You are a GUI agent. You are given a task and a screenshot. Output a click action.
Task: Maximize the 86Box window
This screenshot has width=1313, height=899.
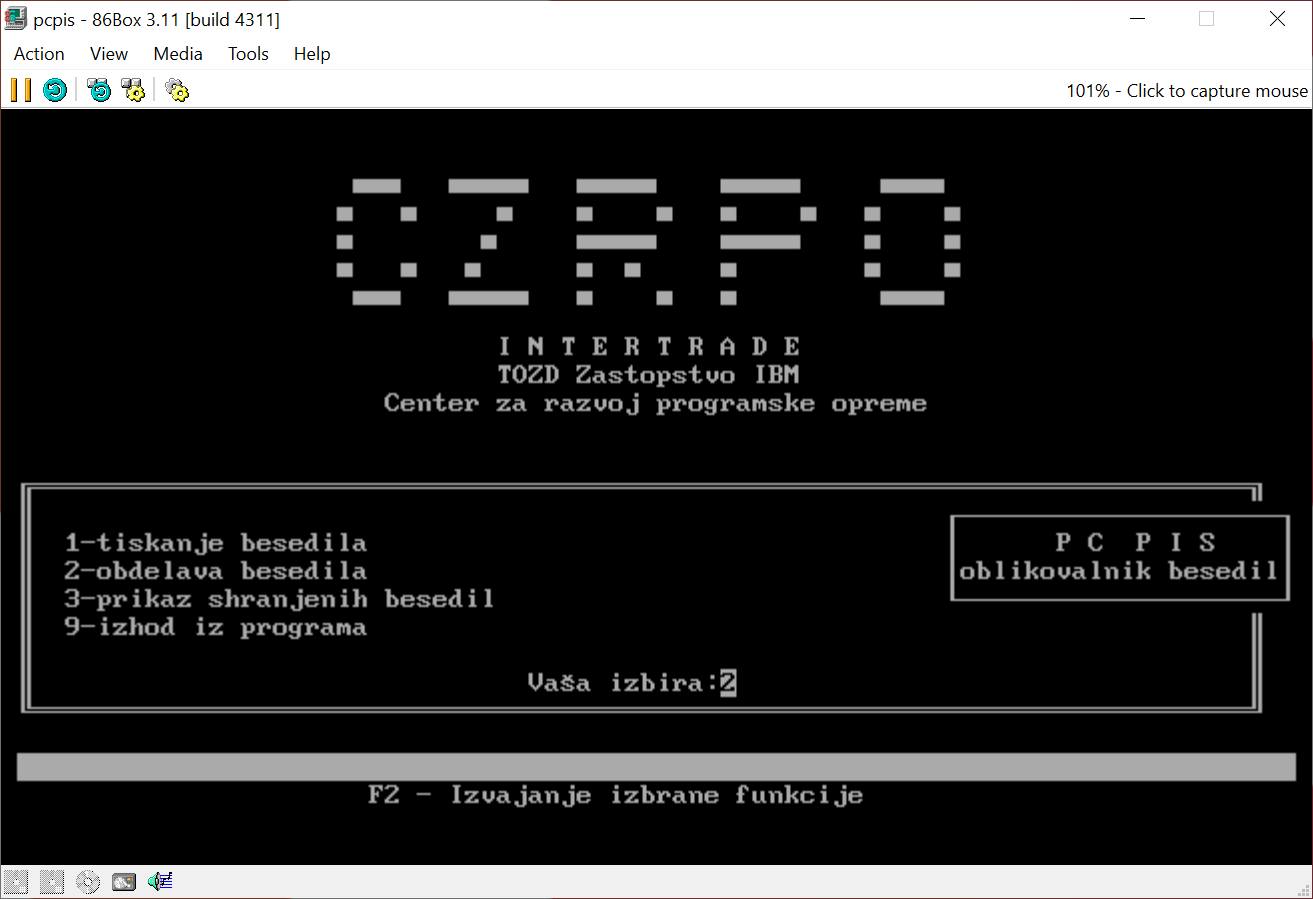[x=1206, y=19]
